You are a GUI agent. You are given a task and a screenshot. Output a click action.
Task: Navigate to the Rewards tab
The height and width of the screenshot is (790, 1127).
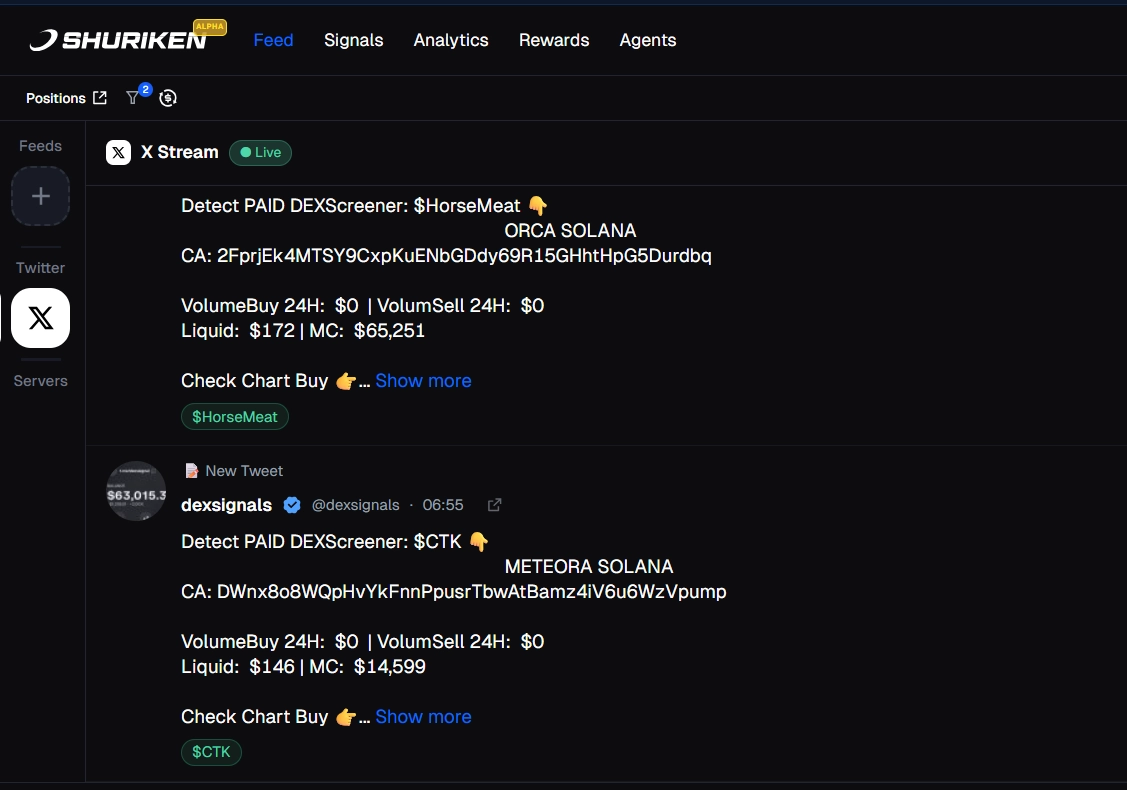point(554,40)
